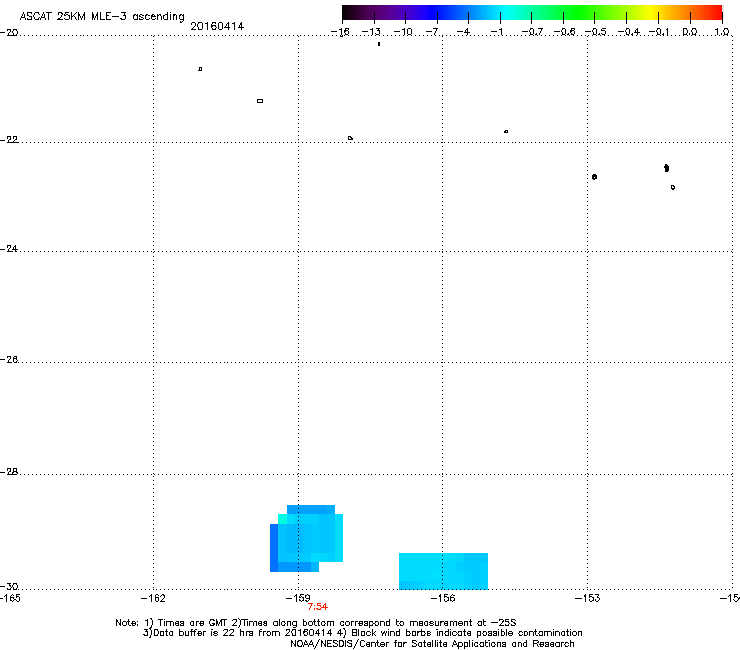Click the cyan data rectangle near -156 longitude
The image size is (740, 650).
click(443, 571)
